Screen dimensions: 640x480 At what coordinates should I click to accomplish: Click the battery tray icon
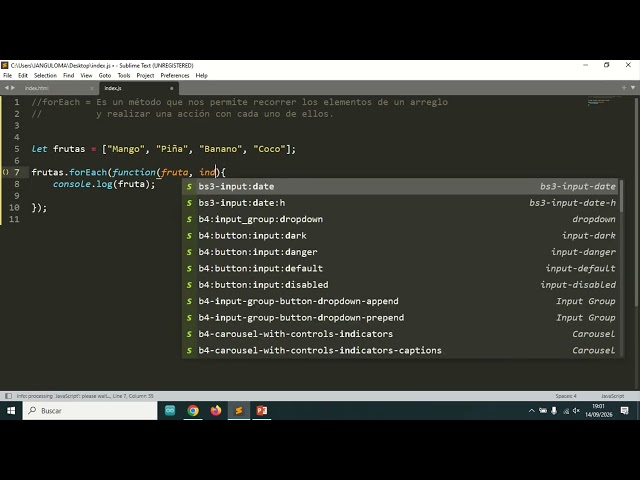[543, 411]
